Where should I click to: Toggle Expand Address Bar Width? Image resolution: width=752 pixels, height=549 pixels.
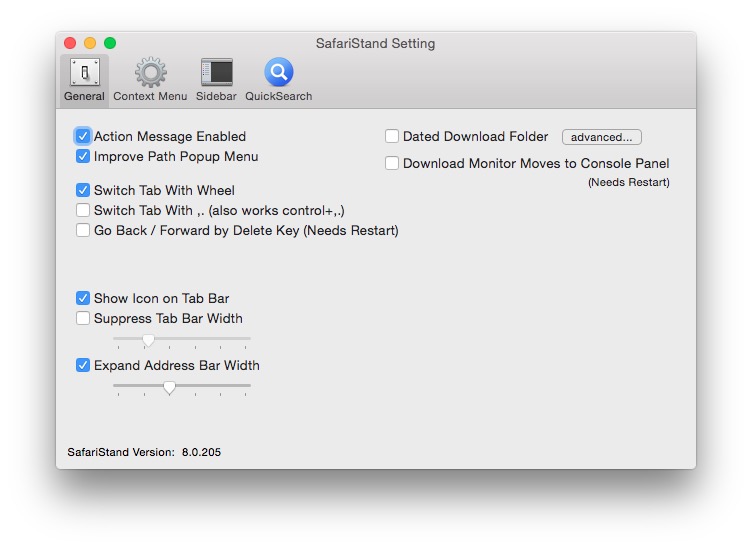83,365
